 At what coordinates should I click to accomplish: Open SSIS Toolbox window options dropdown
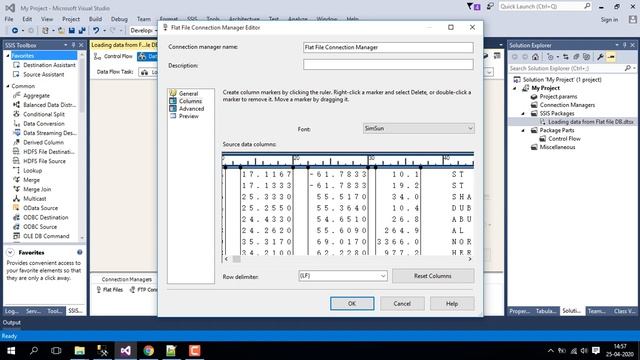66,45
